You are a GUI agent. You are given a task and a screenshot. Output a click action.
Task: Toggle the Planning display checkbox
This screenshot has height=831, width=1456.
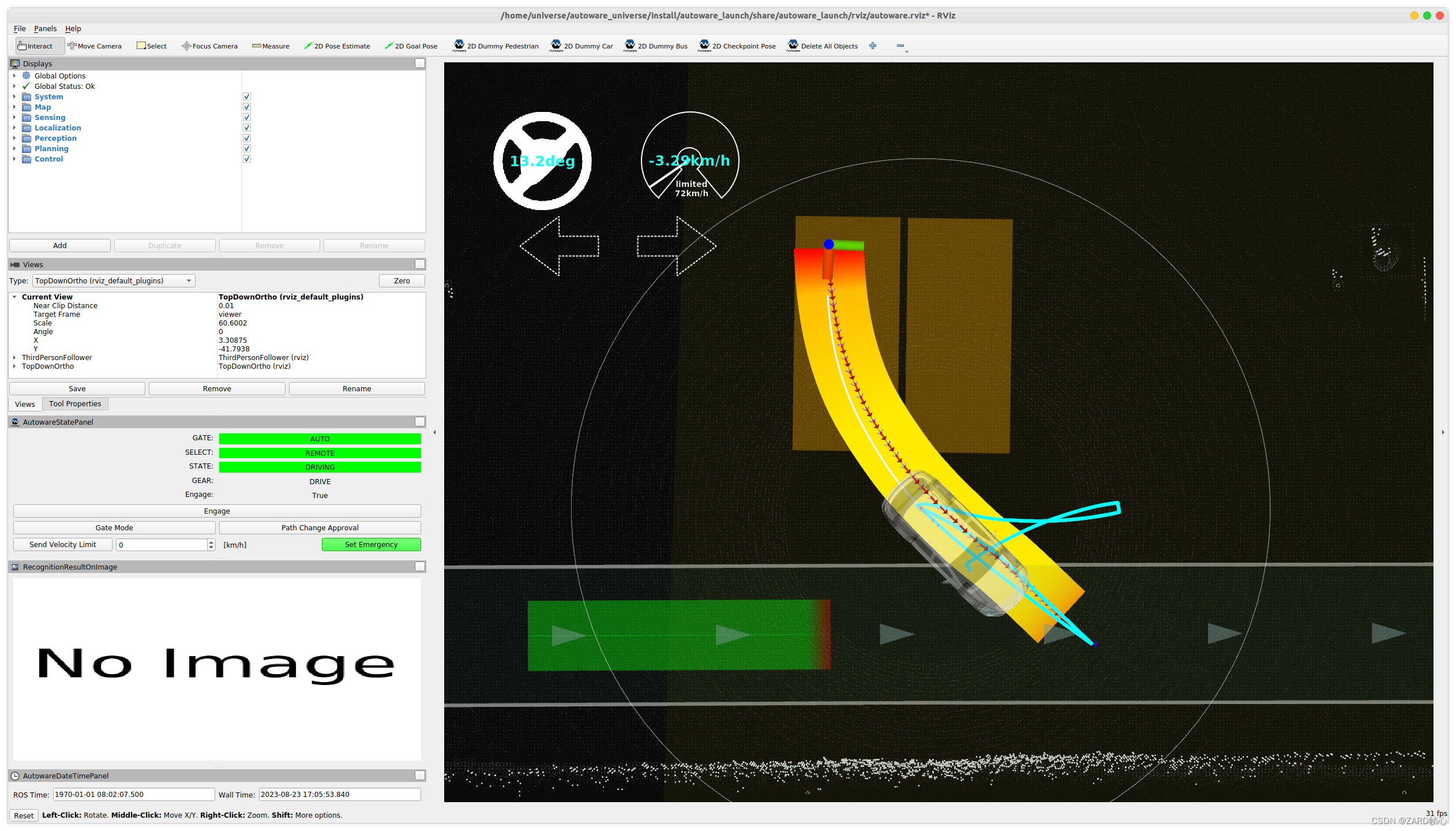pos(247,149)
